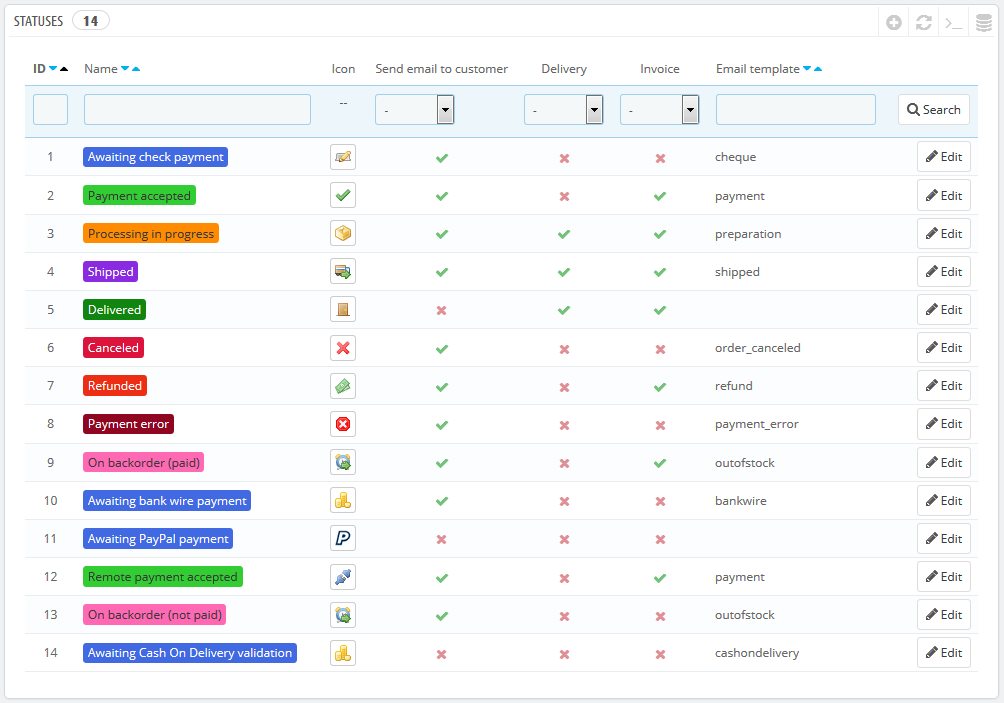
Task: Click the Name filter input field
Action: 197,110
